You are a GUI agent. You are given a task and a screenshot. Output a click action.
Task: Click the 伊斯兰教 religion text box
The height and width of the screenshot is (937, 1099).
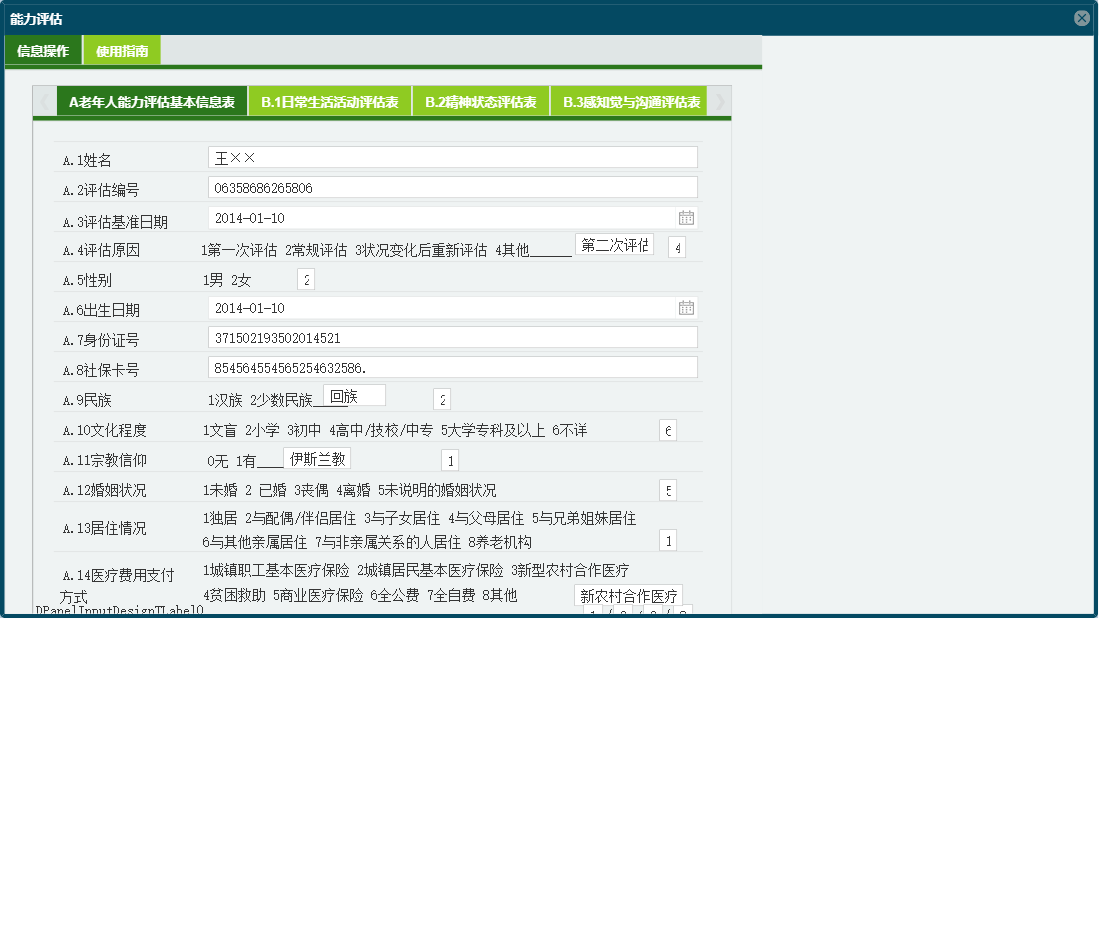pos(316,459)
